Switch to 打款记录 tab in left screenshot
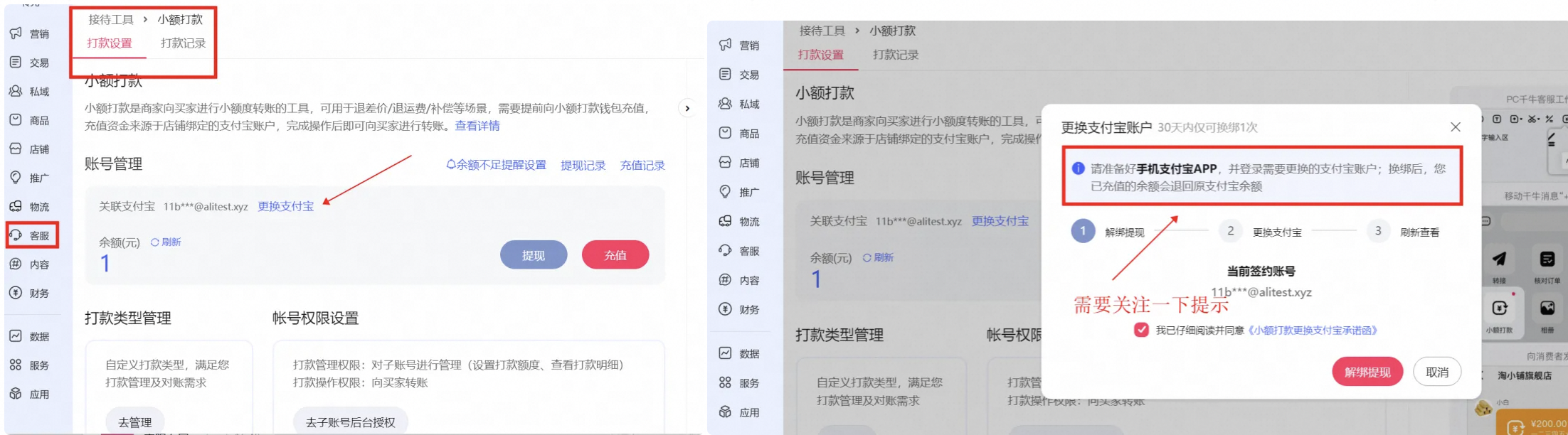1568x435 pixels. [183, 43]
